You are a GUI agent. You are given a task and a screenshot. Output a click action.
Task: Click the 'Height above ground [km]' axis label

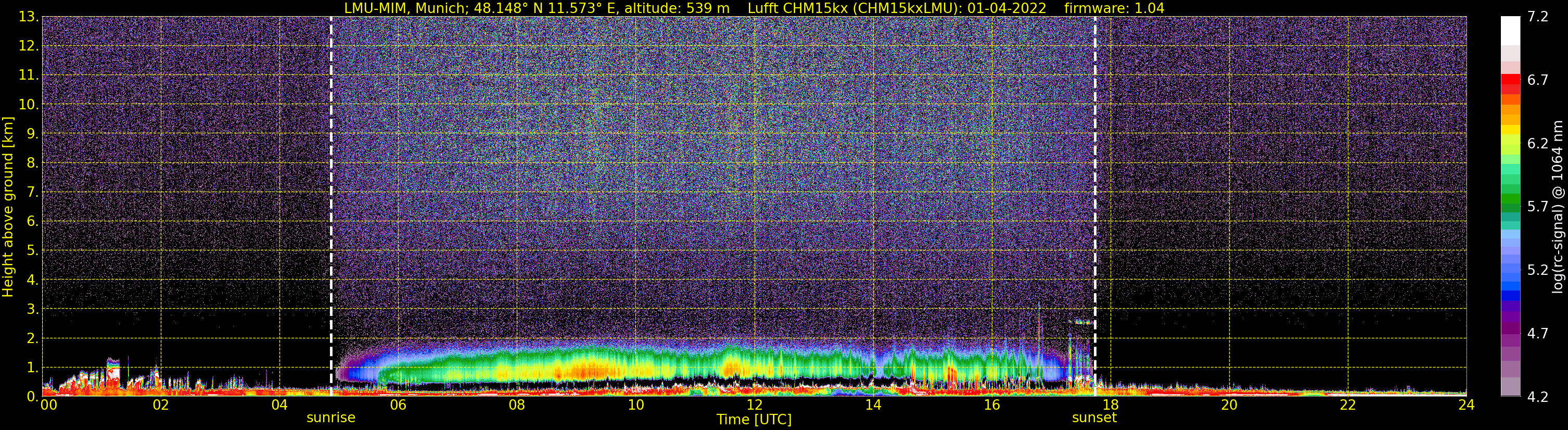[8, 207]
